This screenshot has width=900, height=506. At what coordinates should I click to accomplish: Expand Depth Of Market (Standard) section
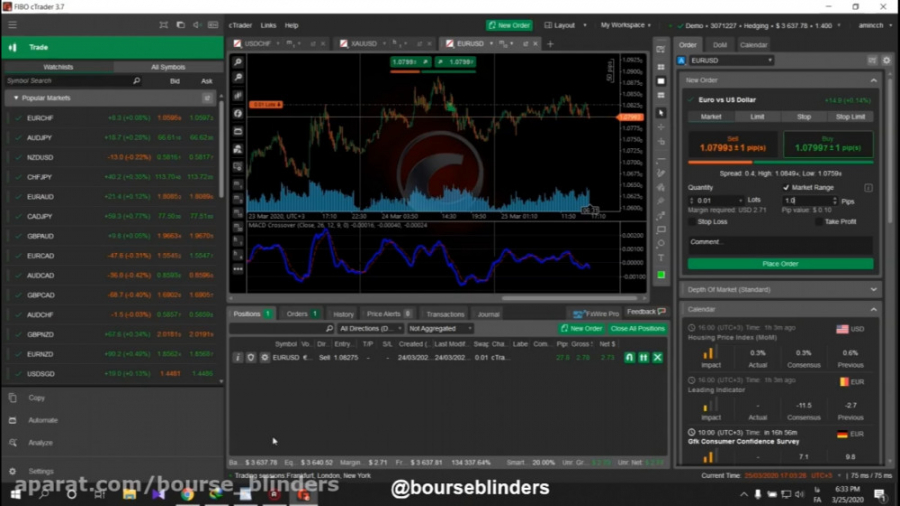(x=874, y=290)
